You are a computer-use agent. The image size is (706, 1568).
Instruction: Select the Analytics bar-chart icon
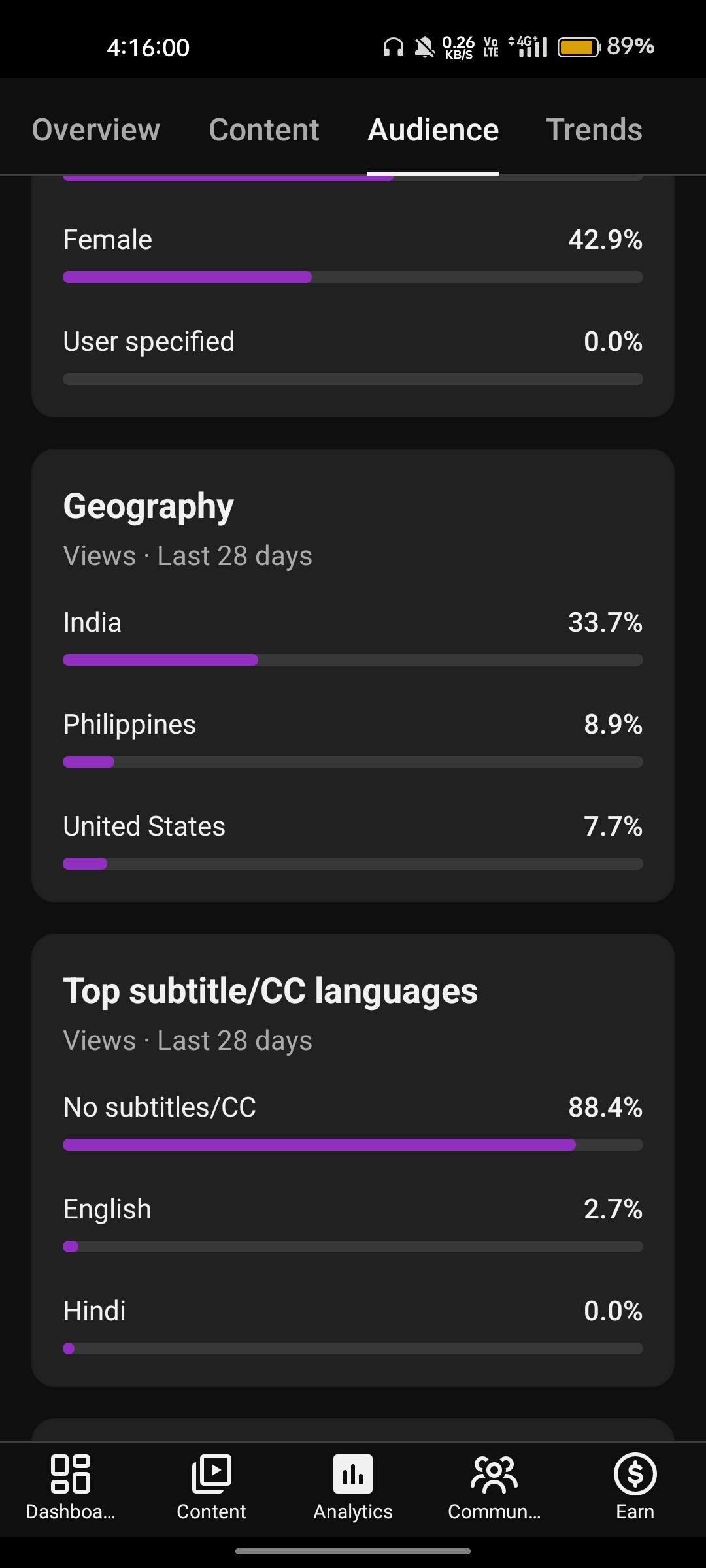pyautogui.click(x=353, y=1474)
